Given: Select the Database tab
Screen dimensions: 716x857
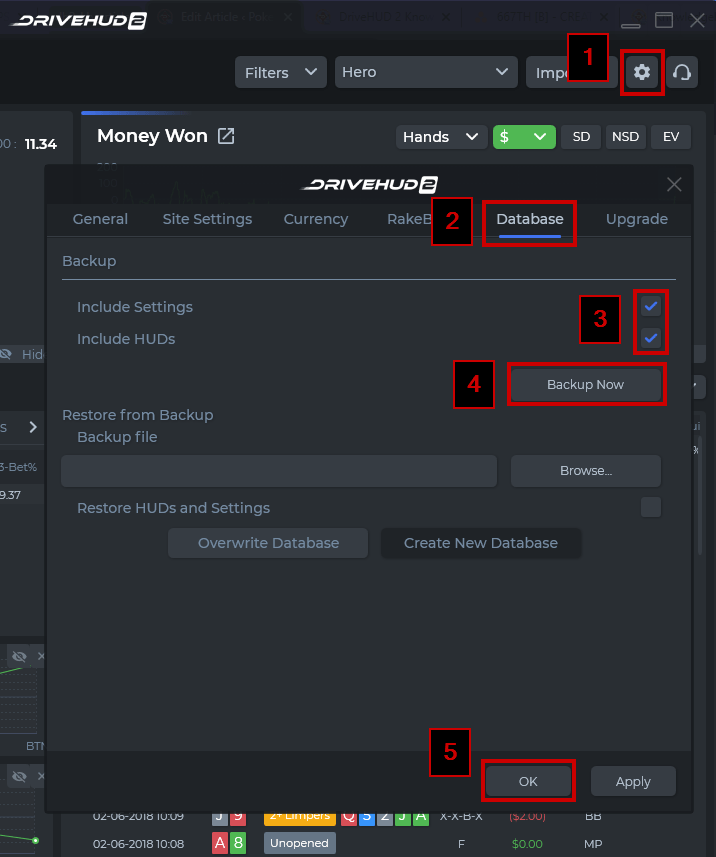Looking at the screenshot, I should (x=530, y=219).
